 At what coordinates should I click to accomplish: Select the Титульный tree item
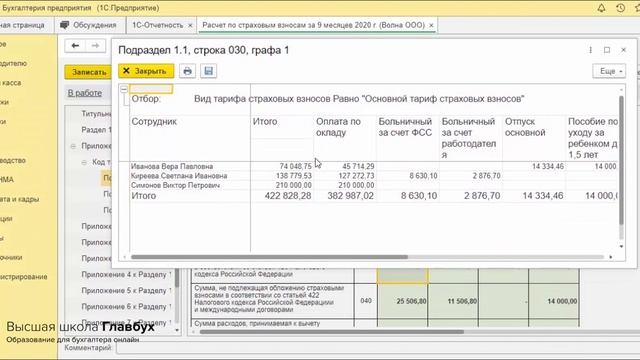point(96,113)
